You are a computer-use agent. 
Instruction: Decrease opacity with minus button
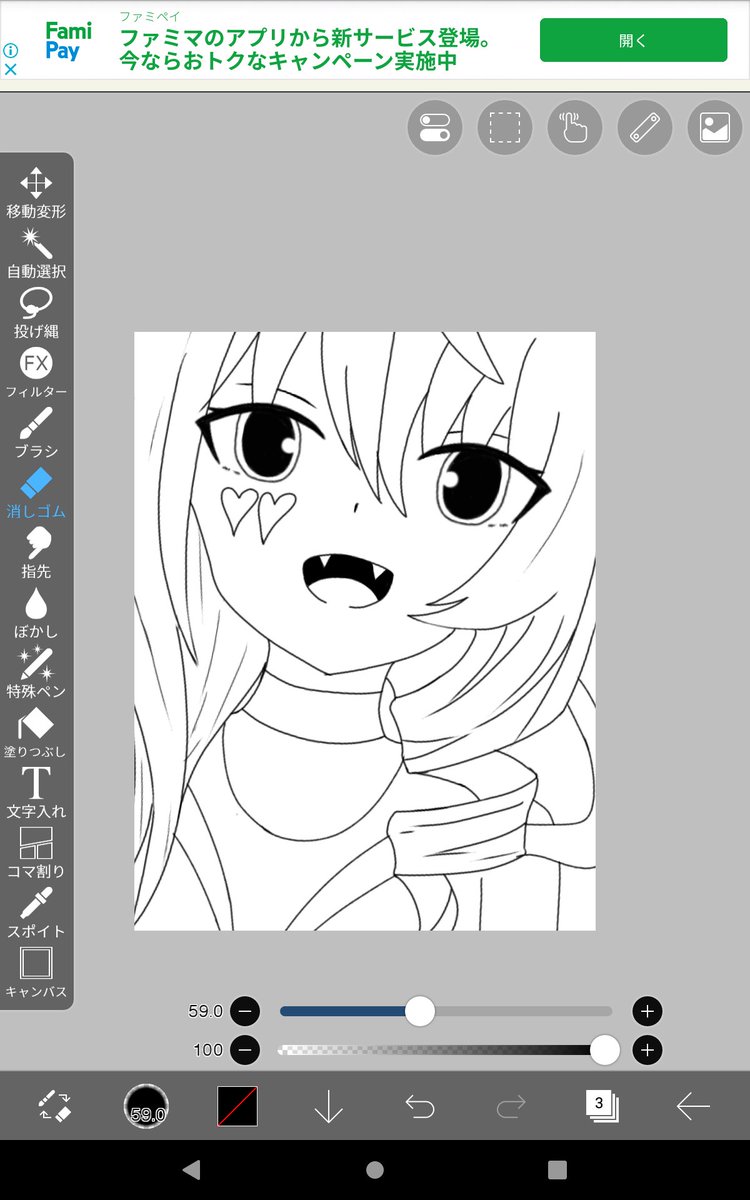tap(245, 1050)
